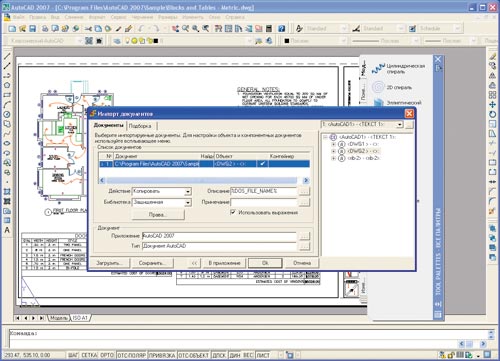Expand the DWS2 tree node
This screenshot has width=500, height=361.
tap(333, 151)
